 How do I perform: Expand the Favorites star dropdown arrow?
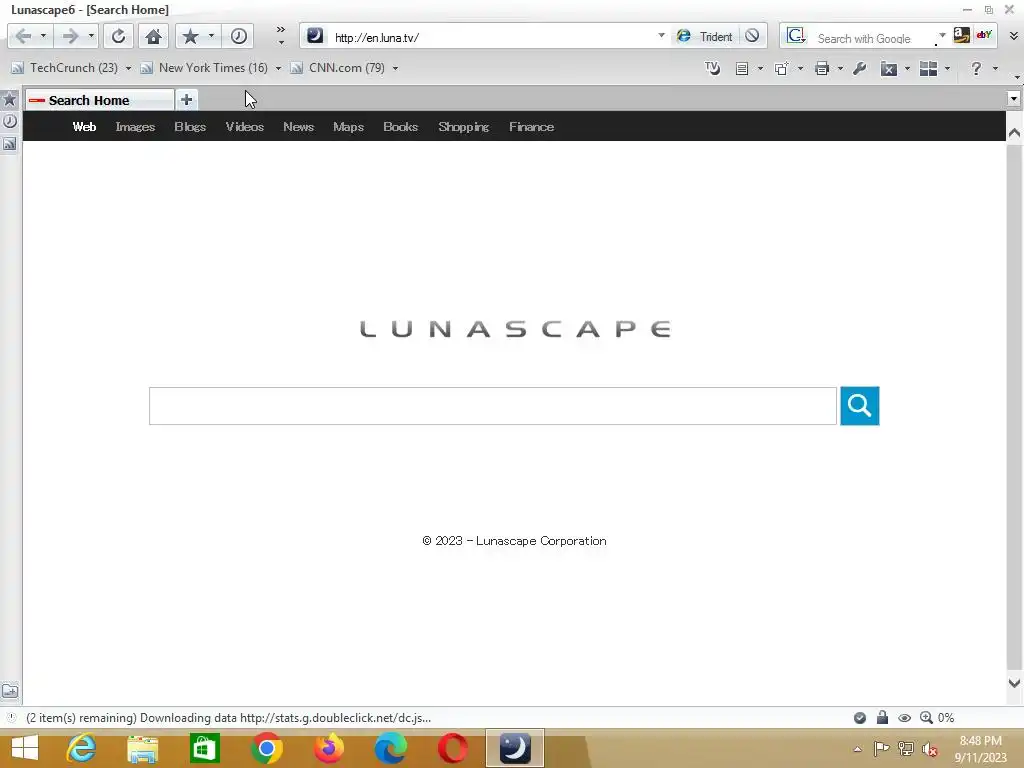click(211, 36)
